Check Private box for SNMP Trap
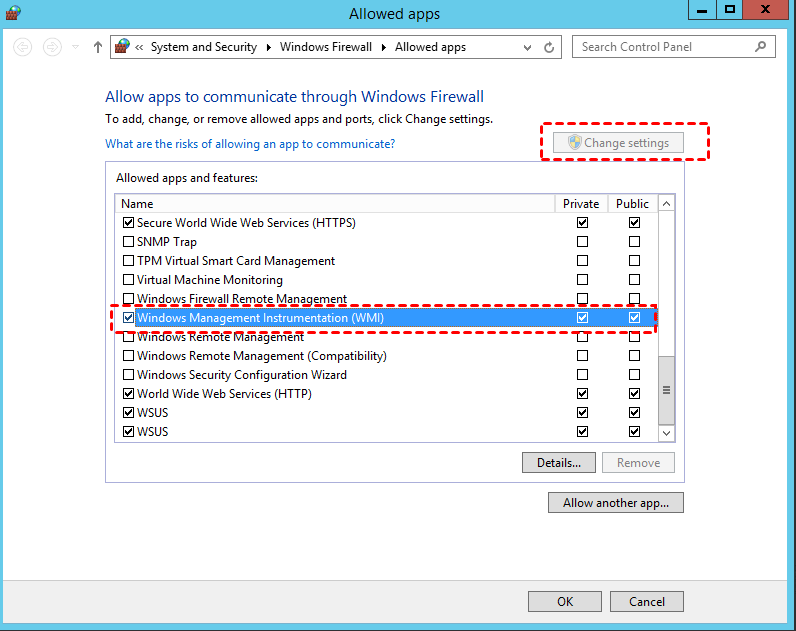Viewport: 796px width, 631px height. click(582, 241)
